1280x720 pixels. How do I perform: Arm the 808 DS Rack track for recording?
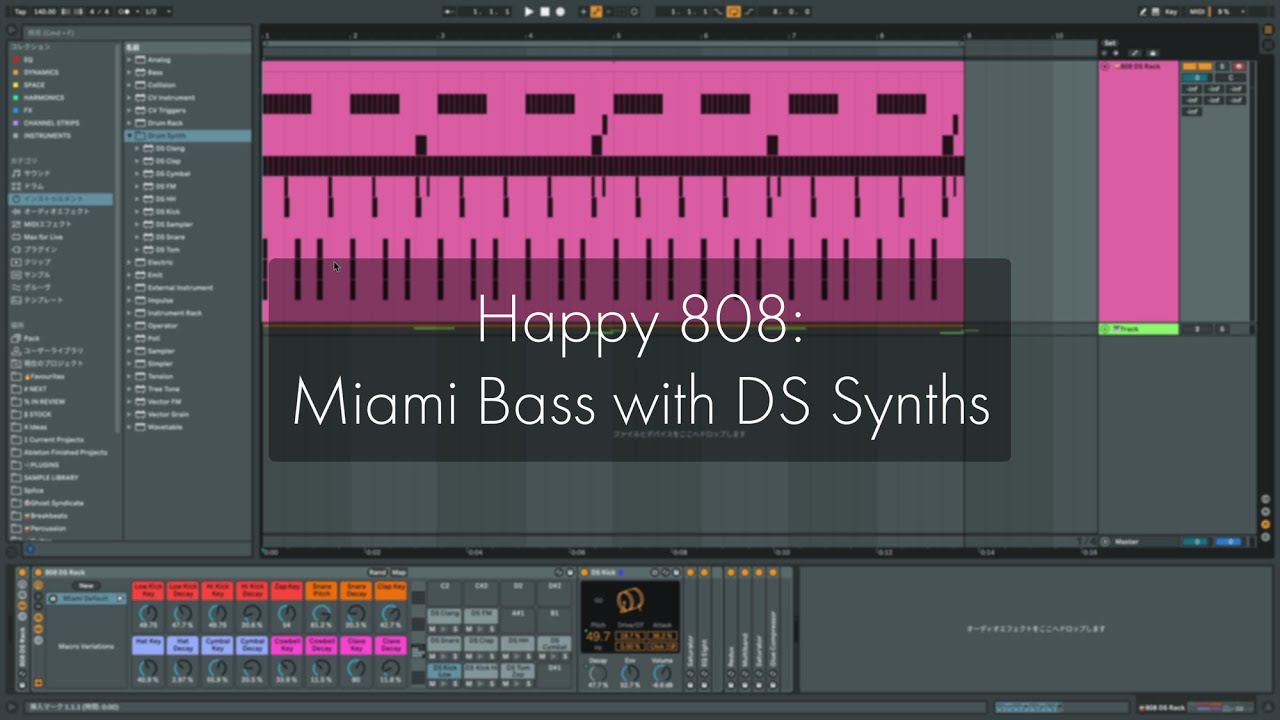[x=1238, y=67]
